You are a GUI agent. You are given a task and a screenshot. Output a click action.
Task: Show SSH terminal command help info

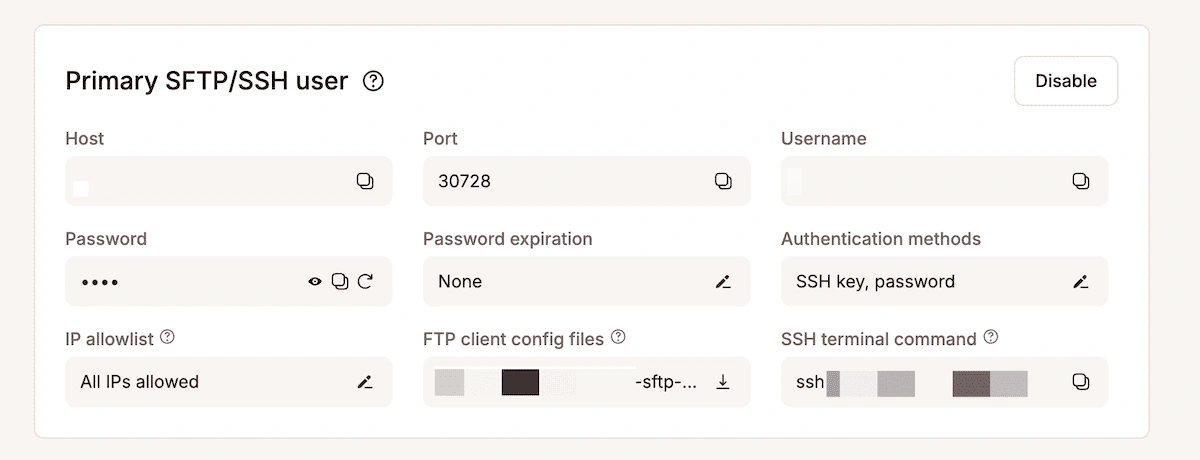(x=990, y=338)
